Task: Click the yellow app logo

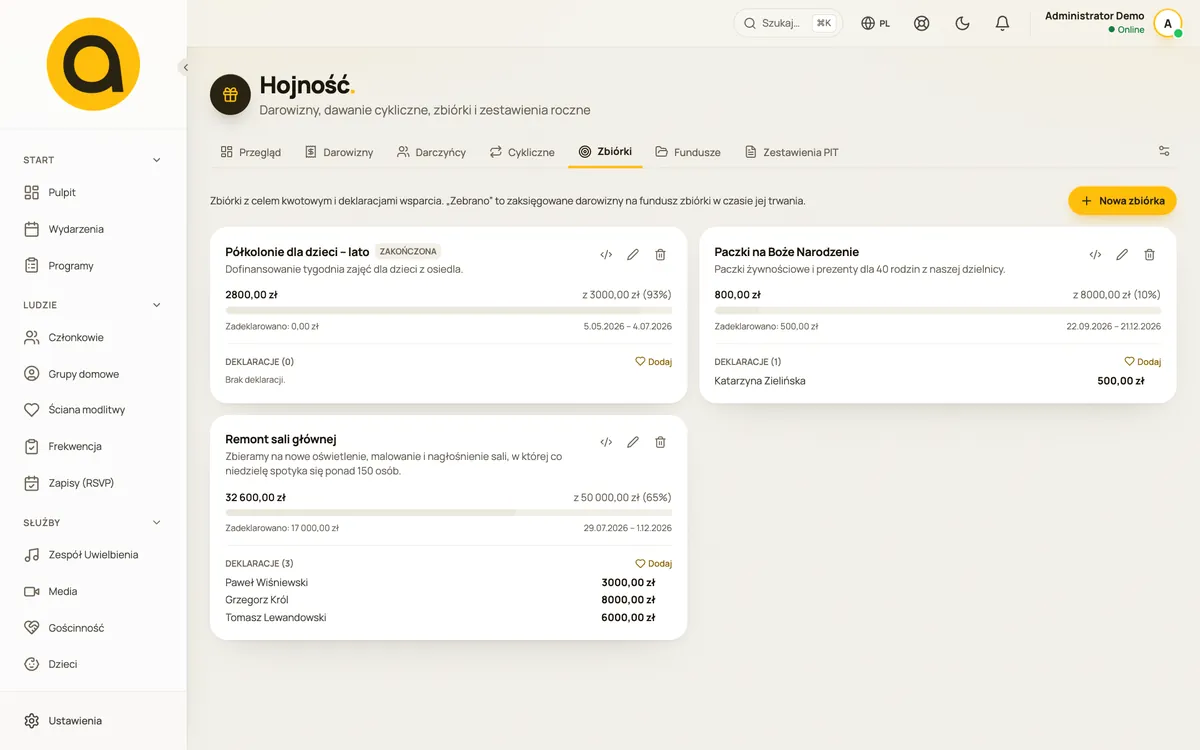Action: click(x=93, y=64)
